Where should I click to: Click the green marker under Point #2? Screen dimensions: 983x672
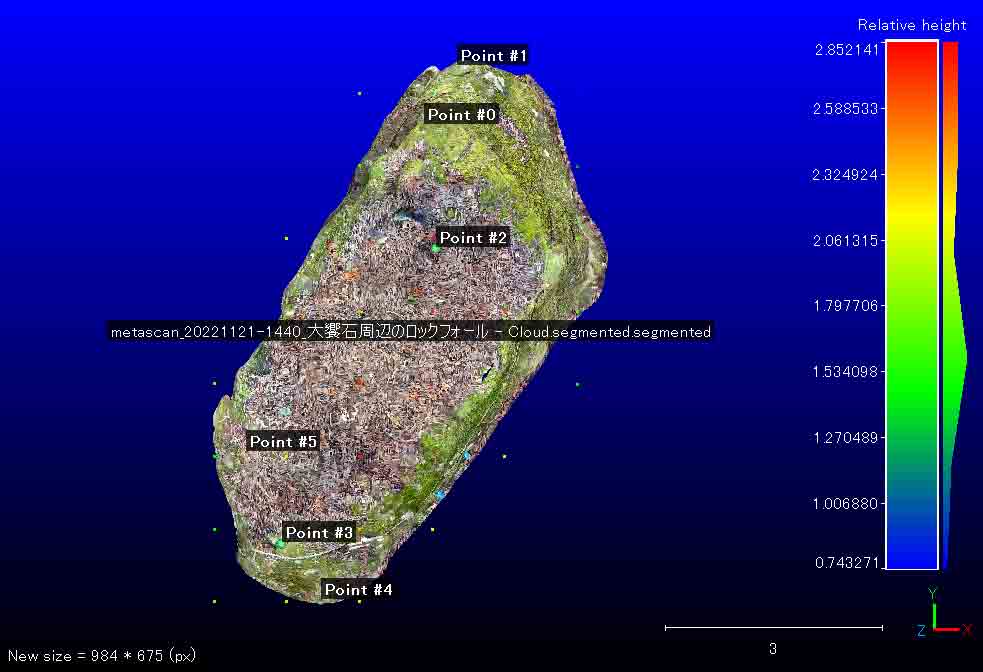pos(435,249)
